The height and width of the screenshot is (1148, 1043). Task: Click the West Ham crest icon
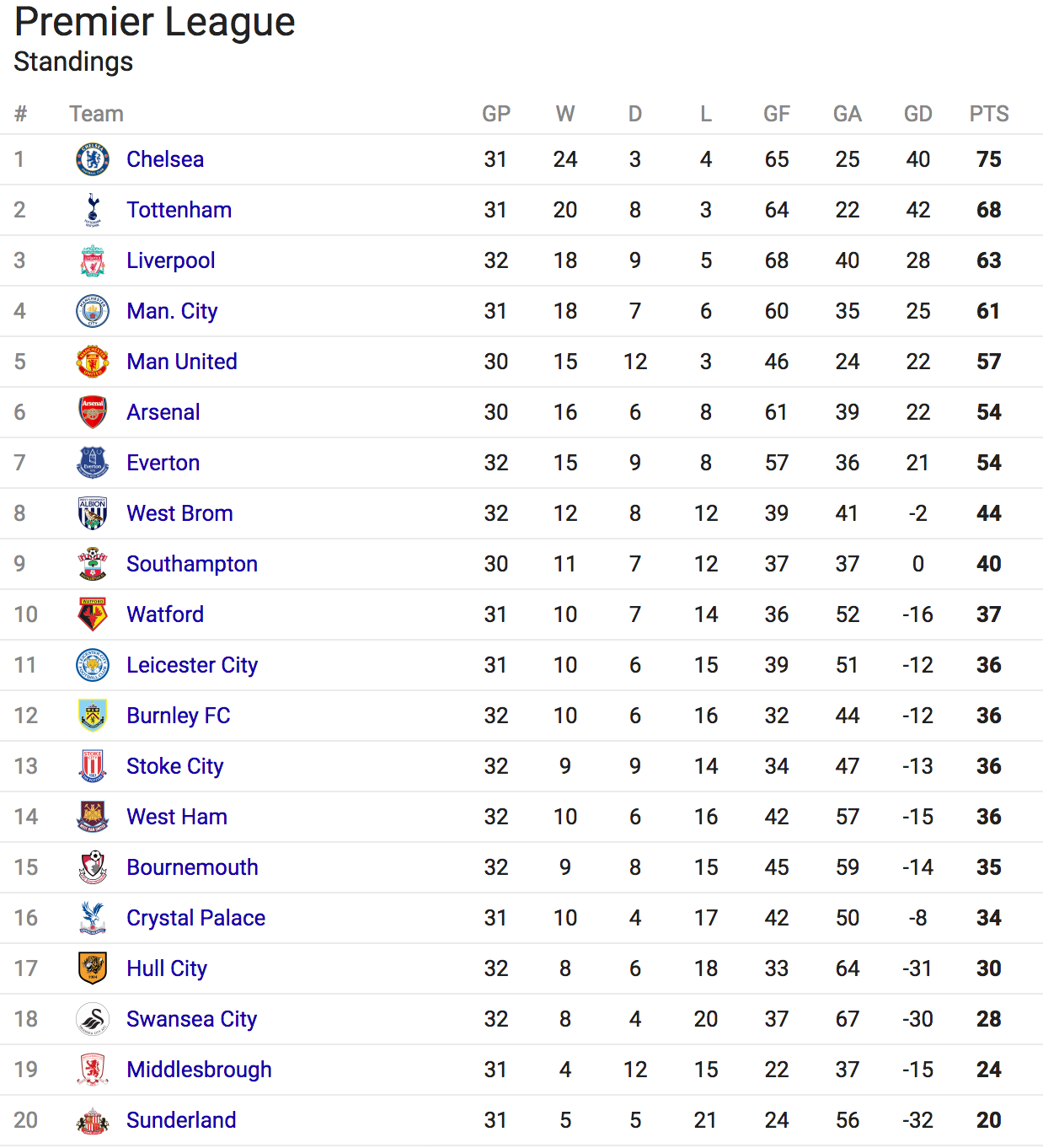coord(93,817)
